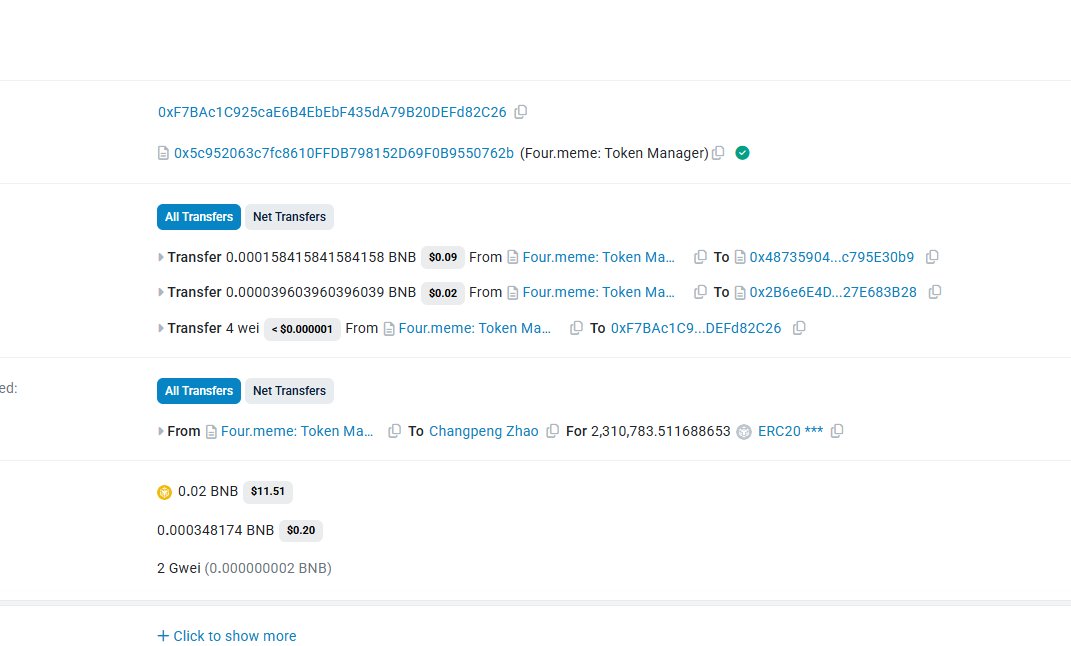Copy the Four.meme Token Manager contract address
The height and width of the screenshot is (646, 1071).
click(718, 153)
